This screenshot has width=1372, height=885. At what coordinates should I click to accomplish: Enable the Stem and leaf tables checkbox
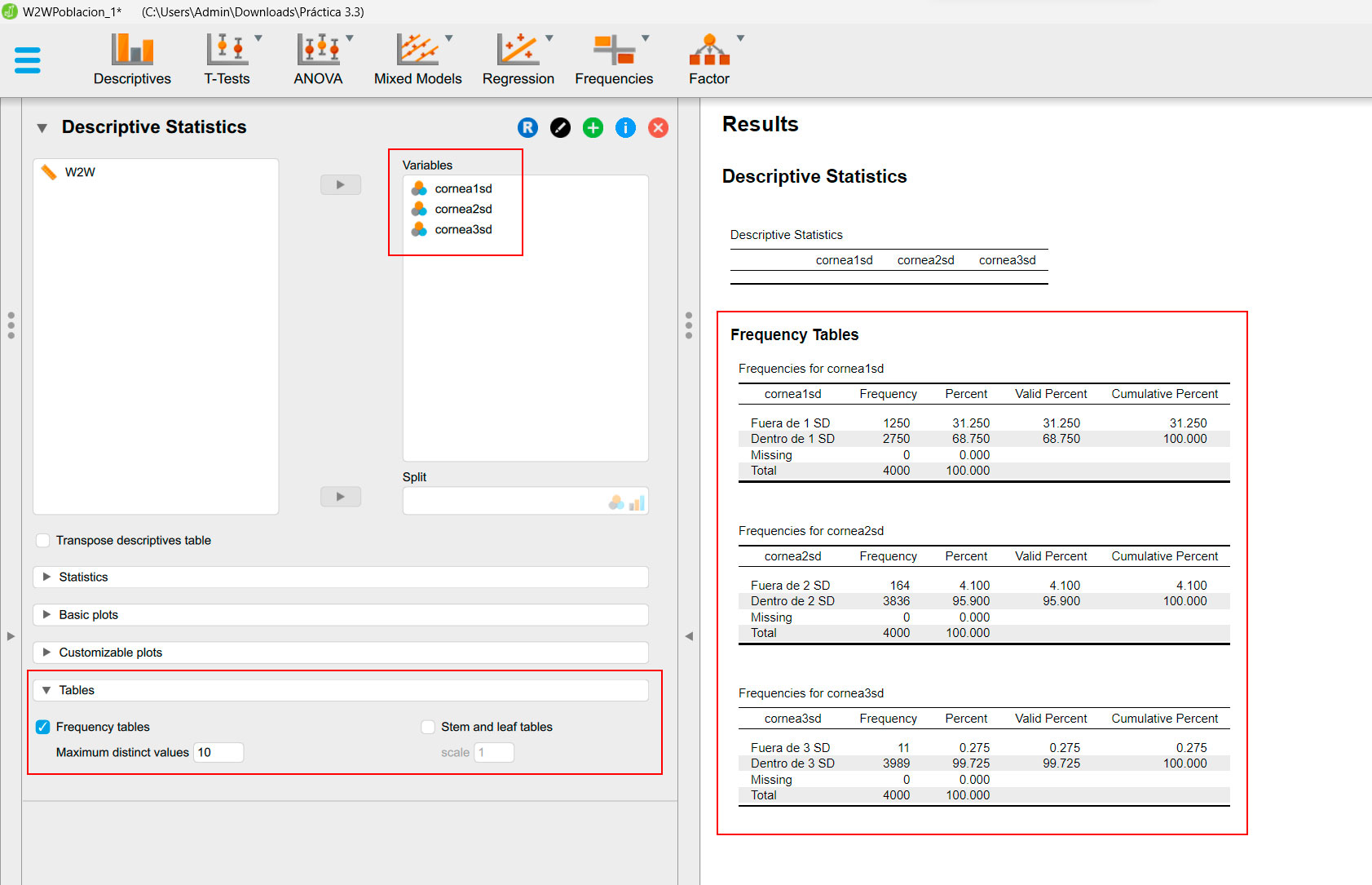(x=428, y=727)
